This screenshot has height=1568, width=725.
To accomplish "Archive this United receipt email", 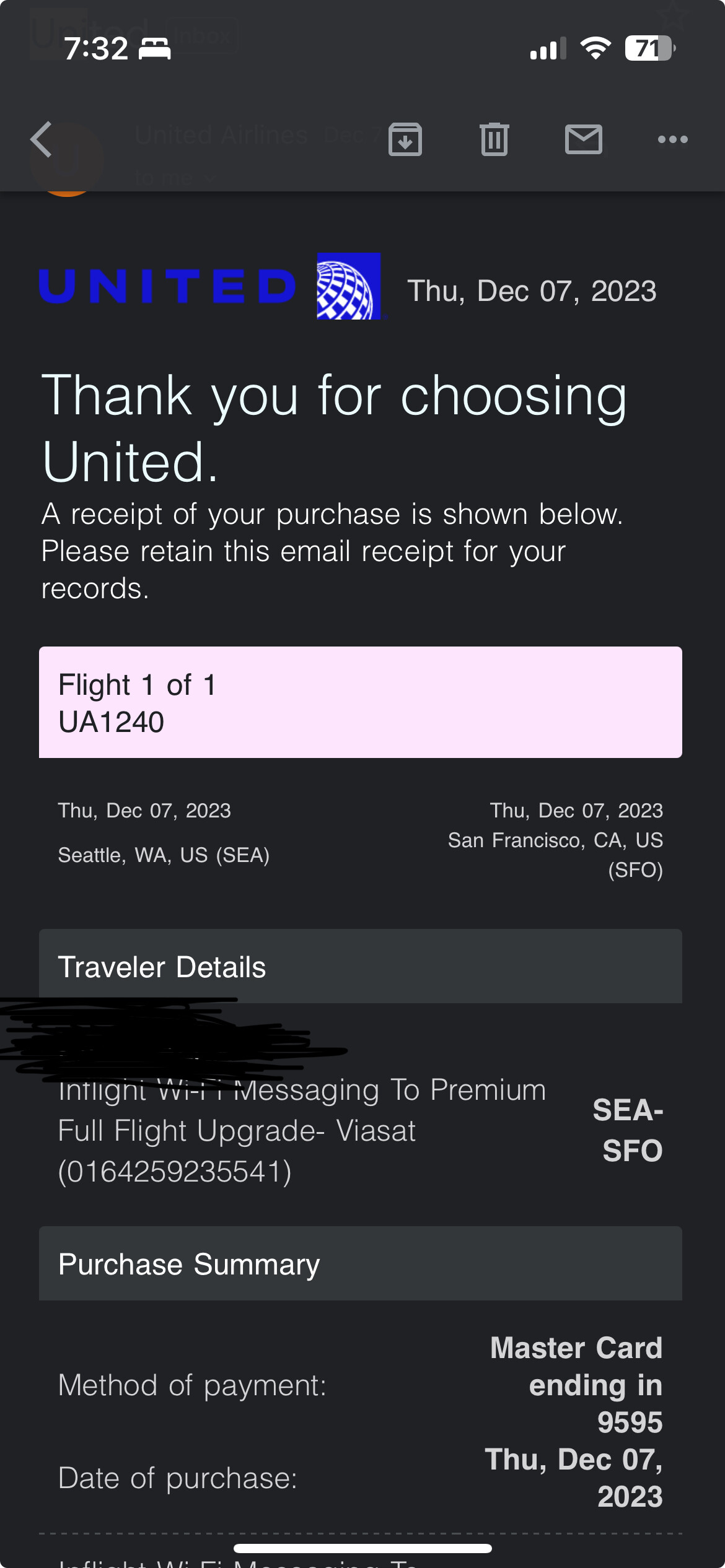I will tap(405, 139).
